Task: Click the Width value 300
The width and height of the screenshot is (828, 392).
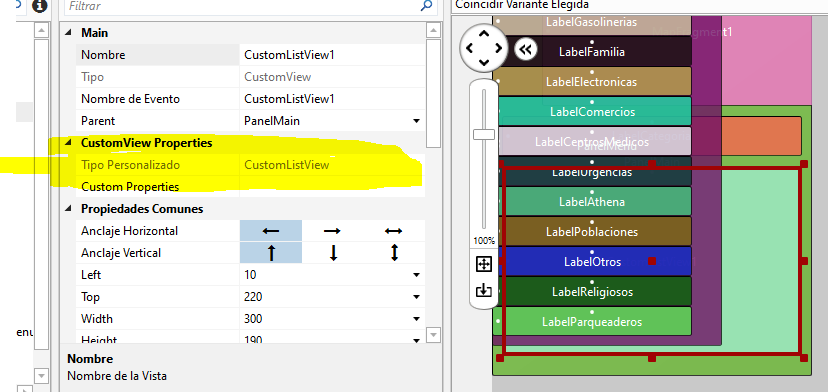Action: 253,319
